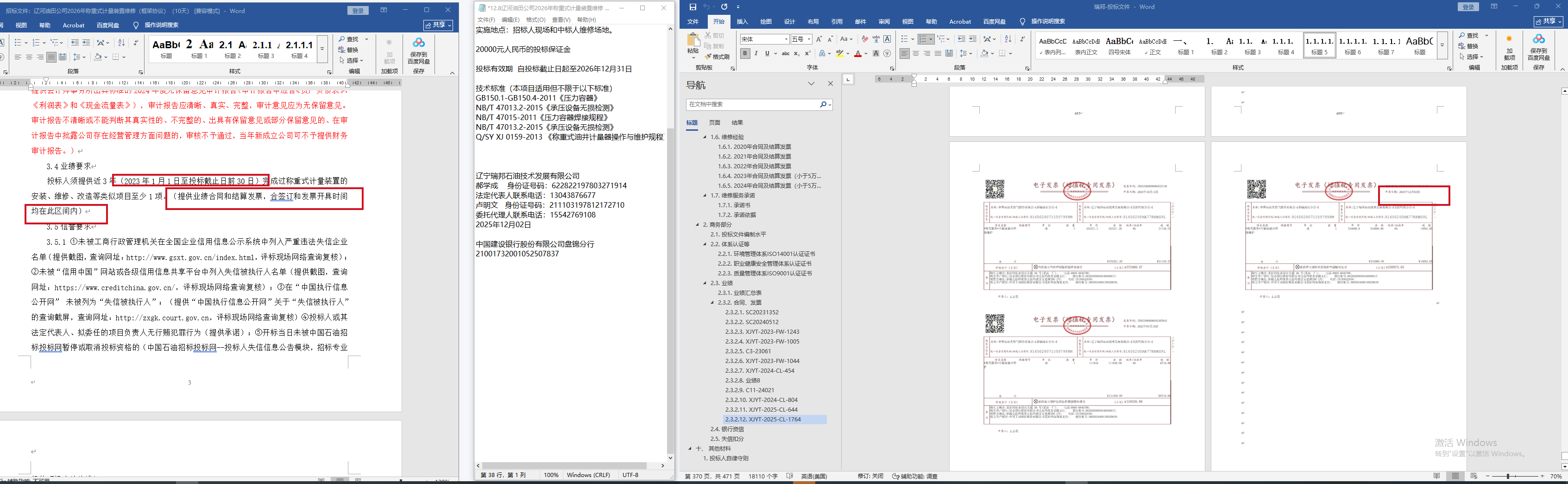
Task: Adjust the zoom slider in right Word status bar
Action: (x=1508, y=476)
